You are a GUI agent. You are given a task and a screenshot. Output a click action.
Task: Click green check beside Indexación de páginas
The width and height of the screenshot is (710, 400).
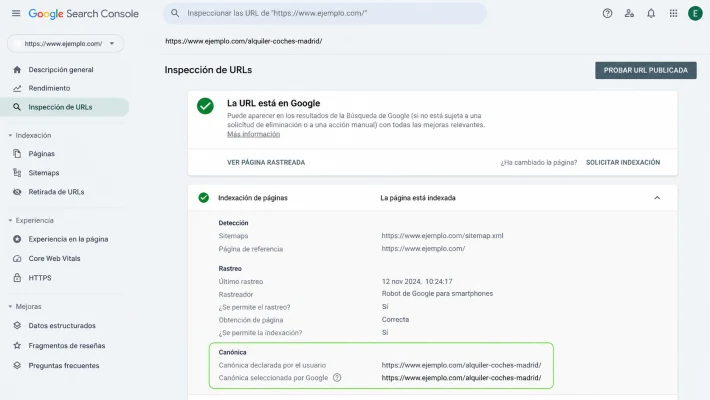coord(204,198)
